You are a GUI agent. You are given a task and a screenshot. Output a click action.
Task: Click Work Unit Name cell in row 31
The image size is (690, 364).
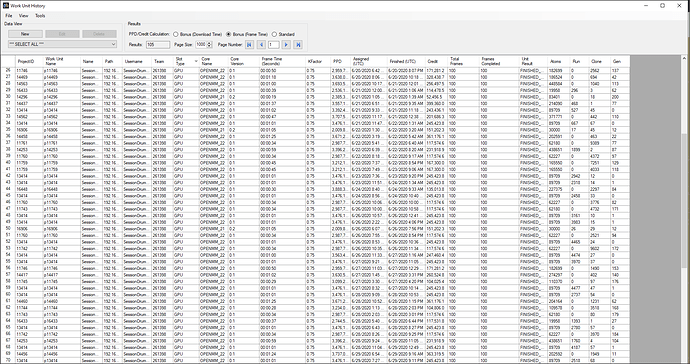pos(62,103)
